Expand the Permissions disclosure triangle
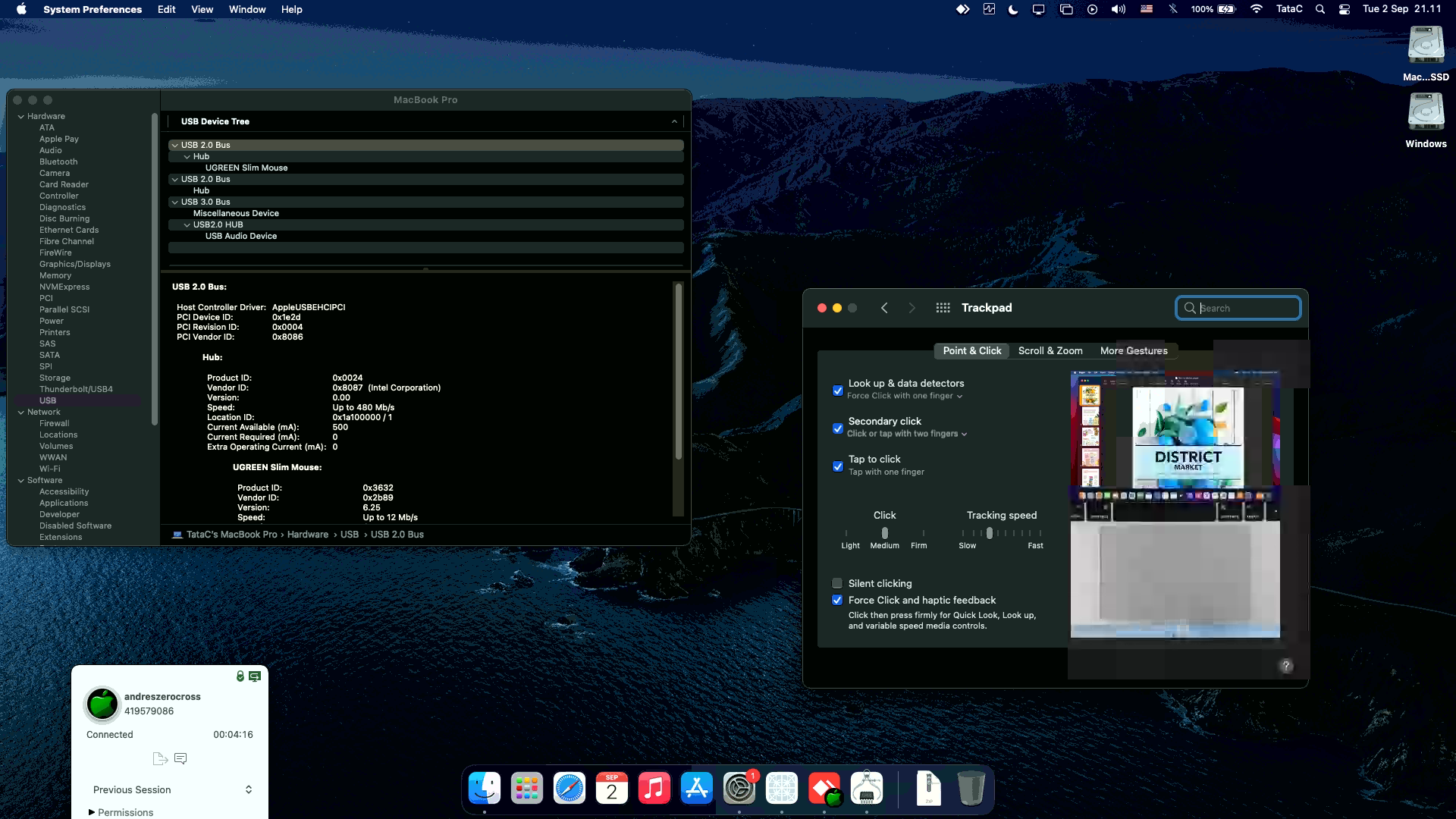1456x819 pixels. (x=92, y=812)
